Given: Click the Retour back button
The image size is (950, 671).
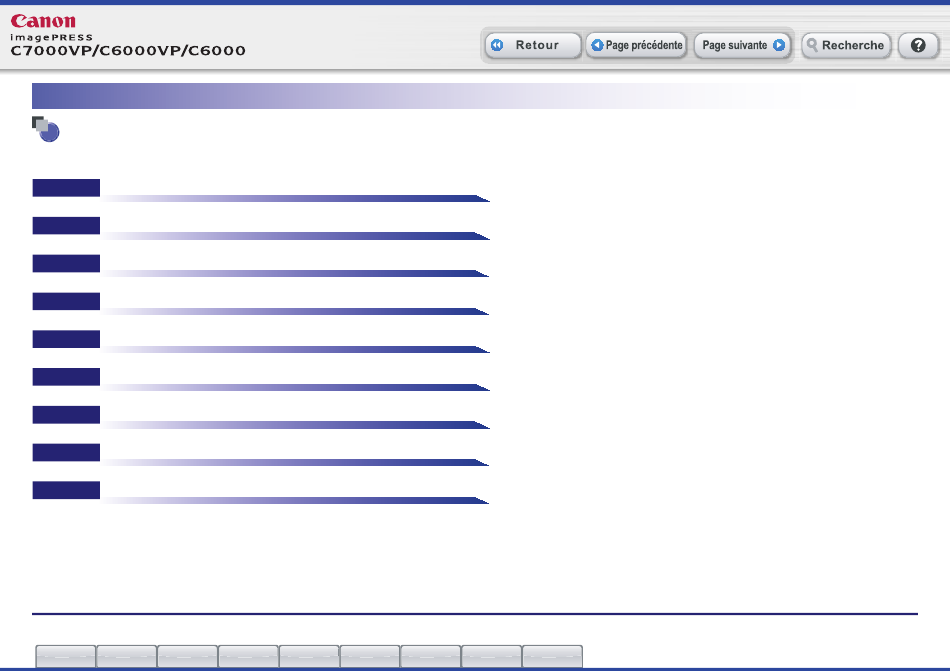Looking at the screenshot, I should click(x=533, y=45).
